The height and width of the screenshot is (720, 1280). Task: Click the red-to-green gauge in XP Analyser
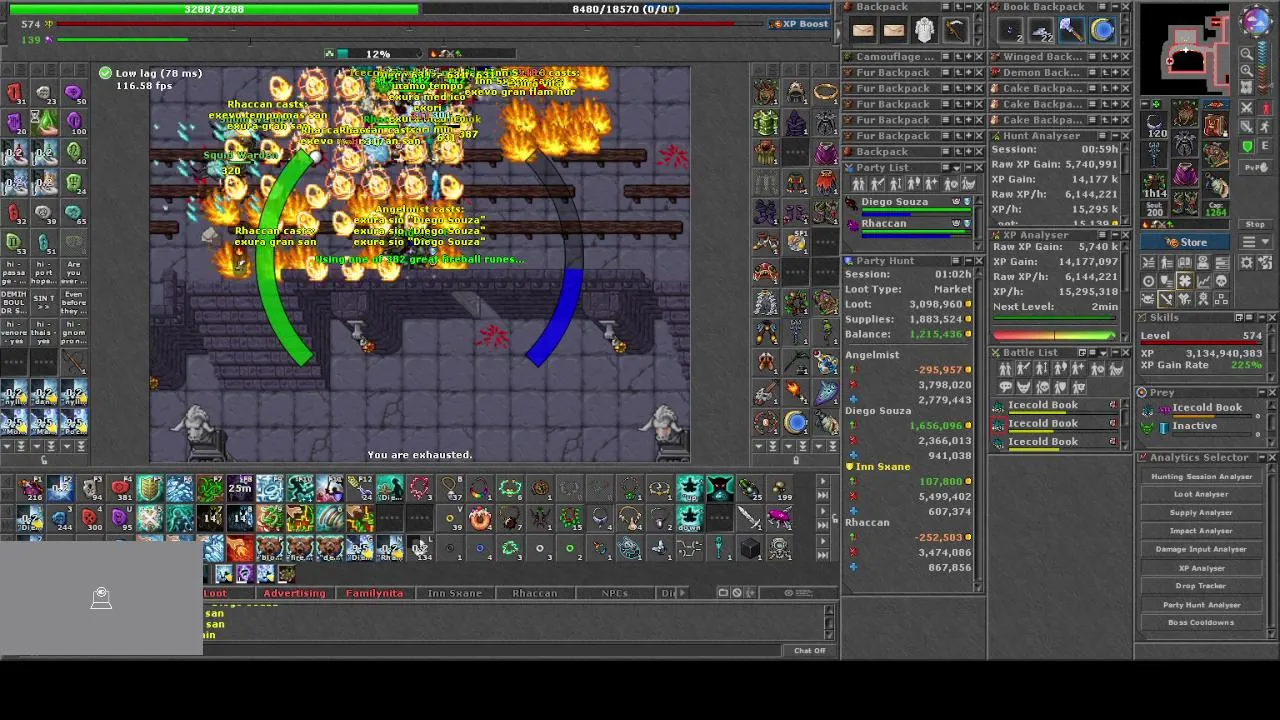click(1054, 335)
